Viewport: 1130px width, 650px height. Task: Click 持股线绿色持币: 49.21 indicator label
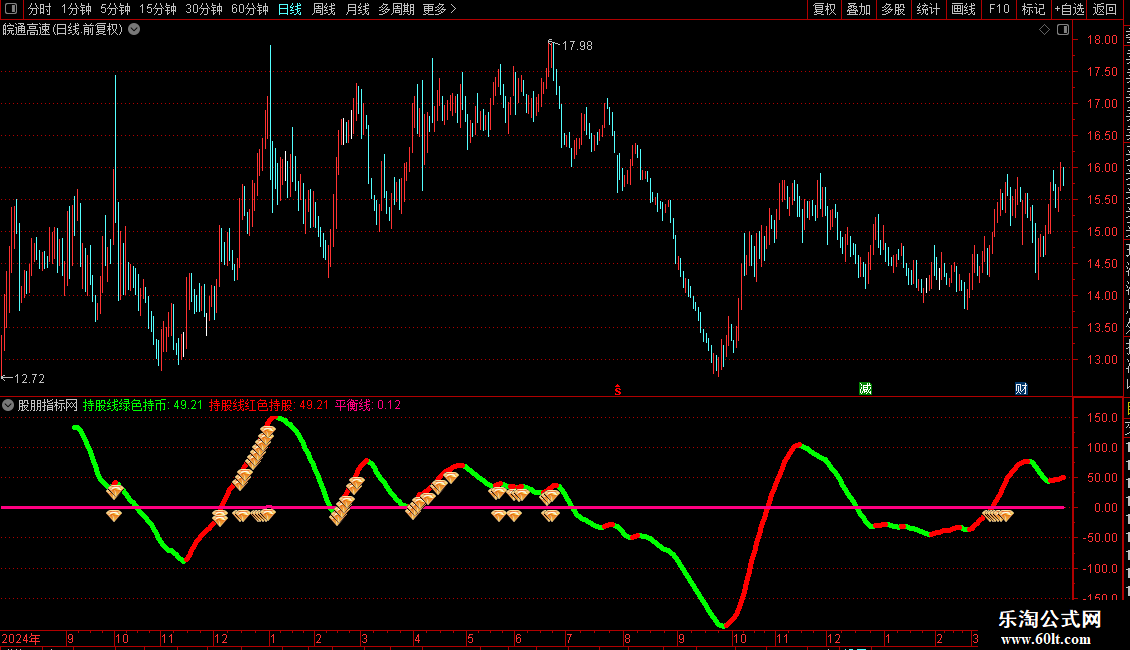[x=143, y=405]
